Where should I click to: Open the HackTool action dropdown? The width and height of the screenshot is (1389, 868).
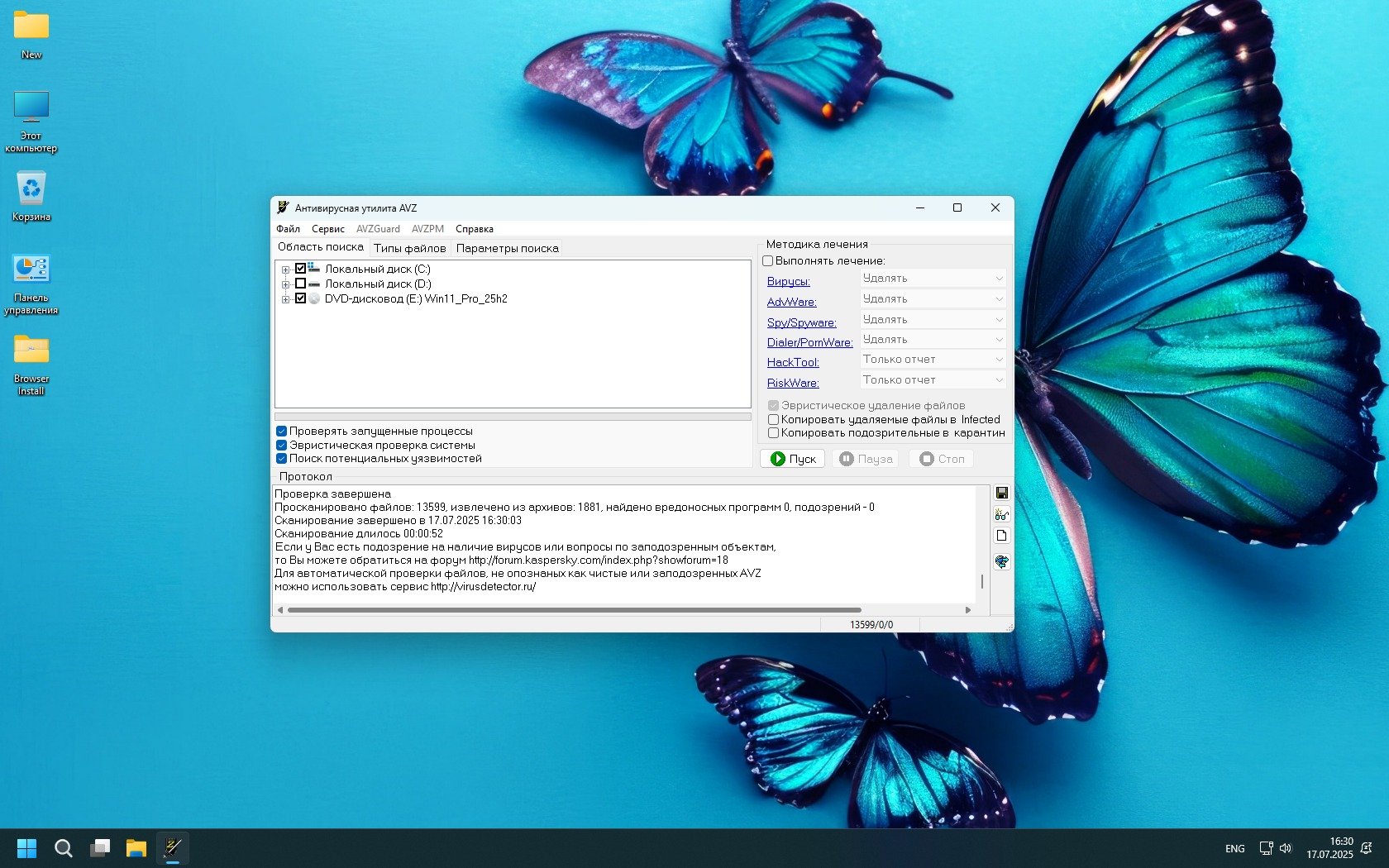point(933,360)
